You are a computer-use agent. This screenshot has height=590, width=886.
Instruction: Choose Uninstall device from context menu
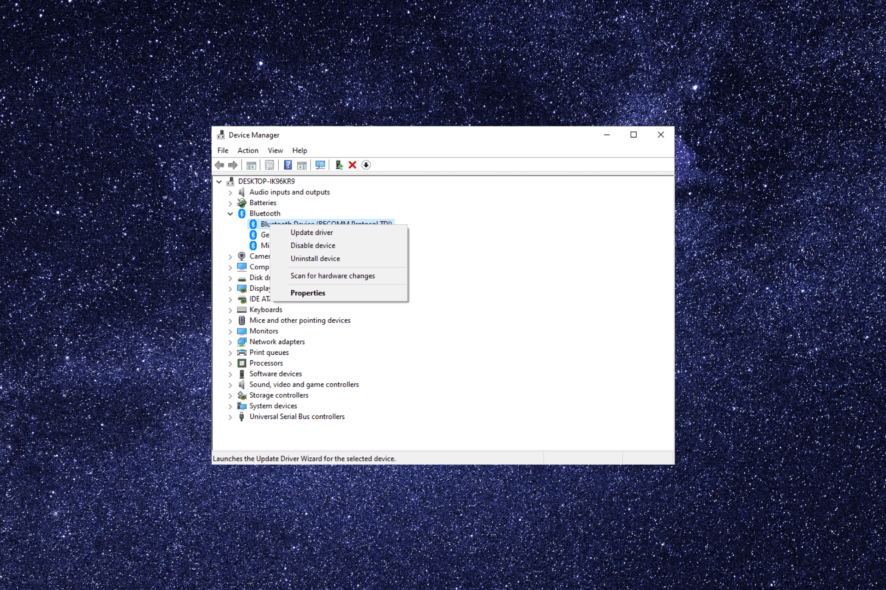339,258
